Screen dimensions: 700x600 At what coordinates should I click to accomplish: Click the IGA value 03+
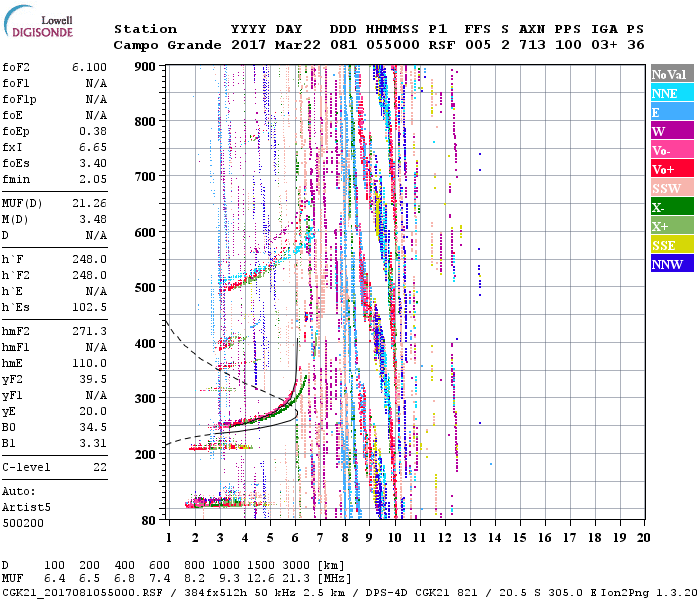point(604,45)
